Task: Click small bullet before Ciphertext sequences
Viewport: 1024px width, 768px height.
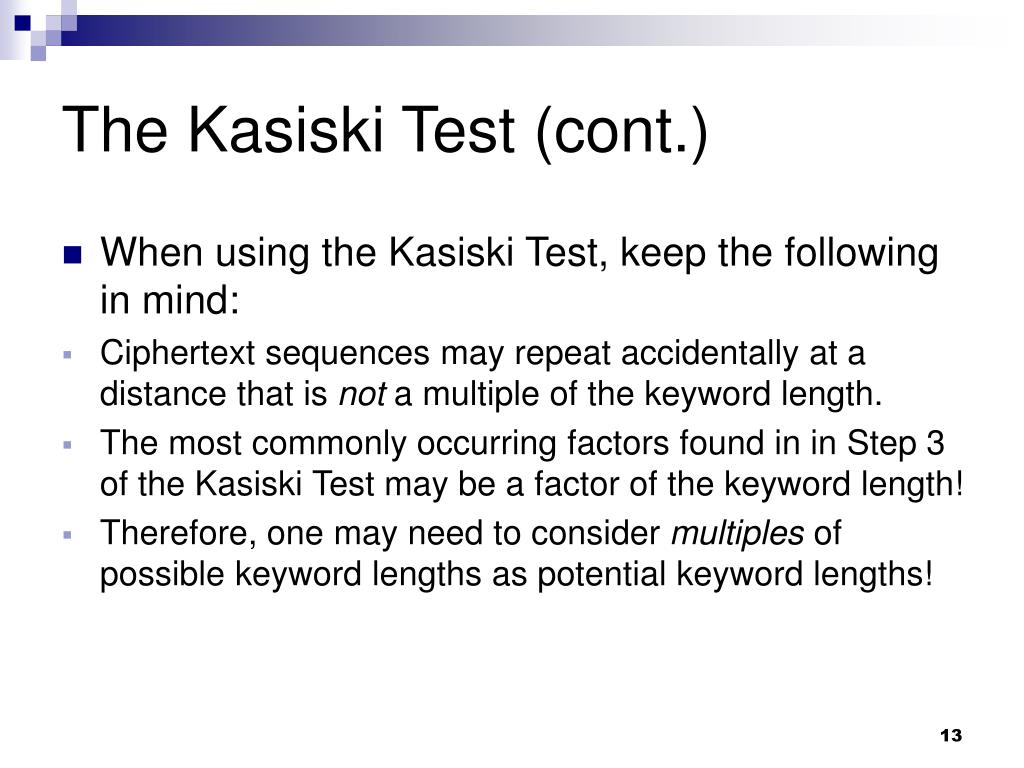Action: coord(67,355)
